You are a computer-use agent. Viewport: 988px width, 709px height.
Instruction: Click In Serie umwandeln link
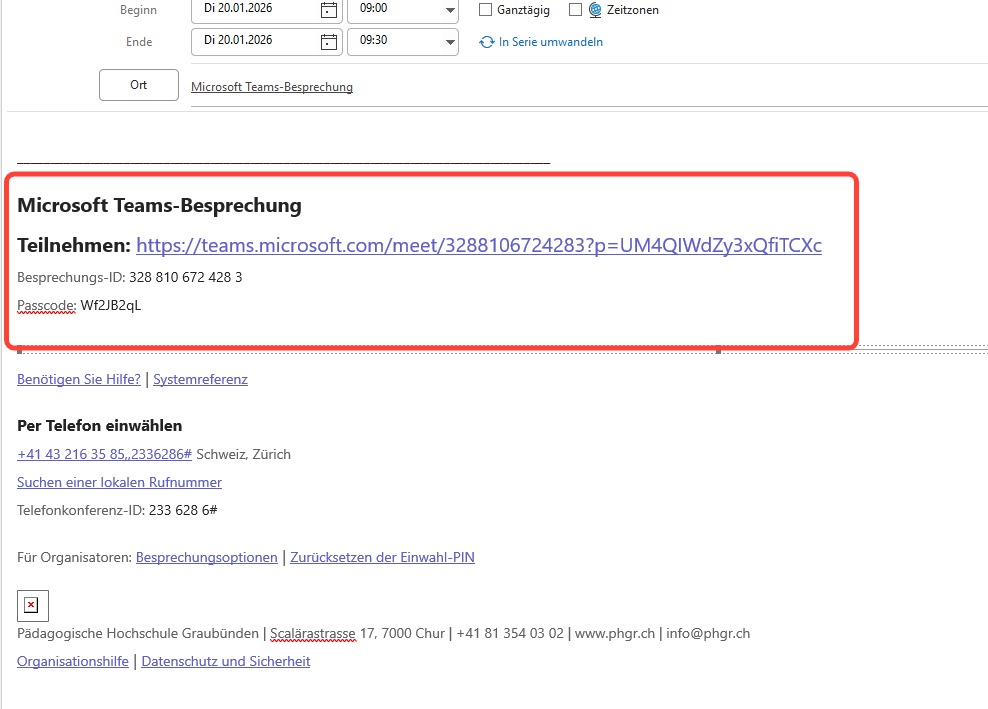(551, 42)
